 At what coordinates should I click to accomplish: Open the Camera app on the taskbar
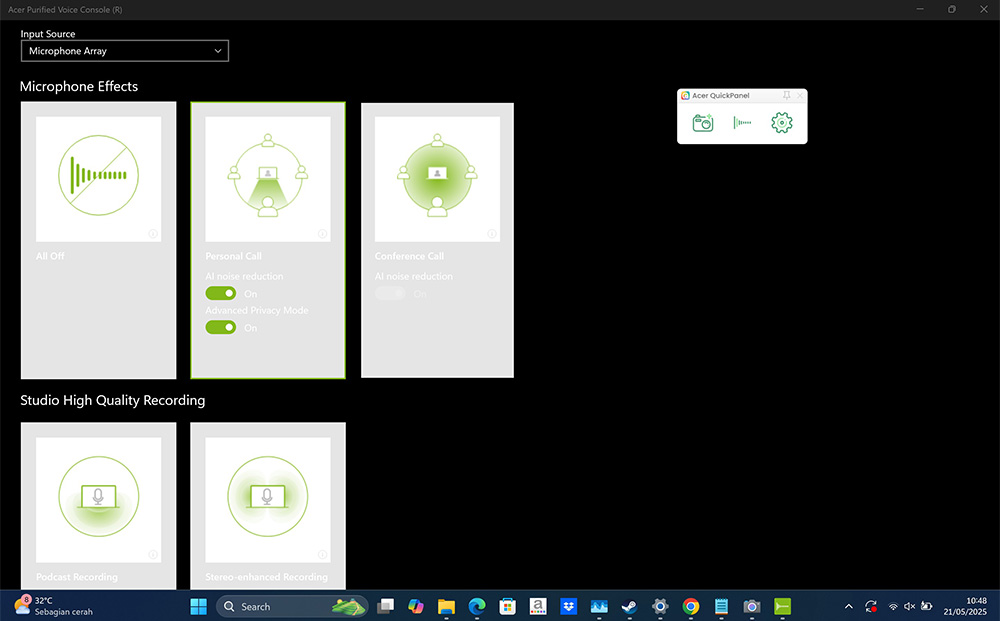pyautogui.click(x=752, y=606)
